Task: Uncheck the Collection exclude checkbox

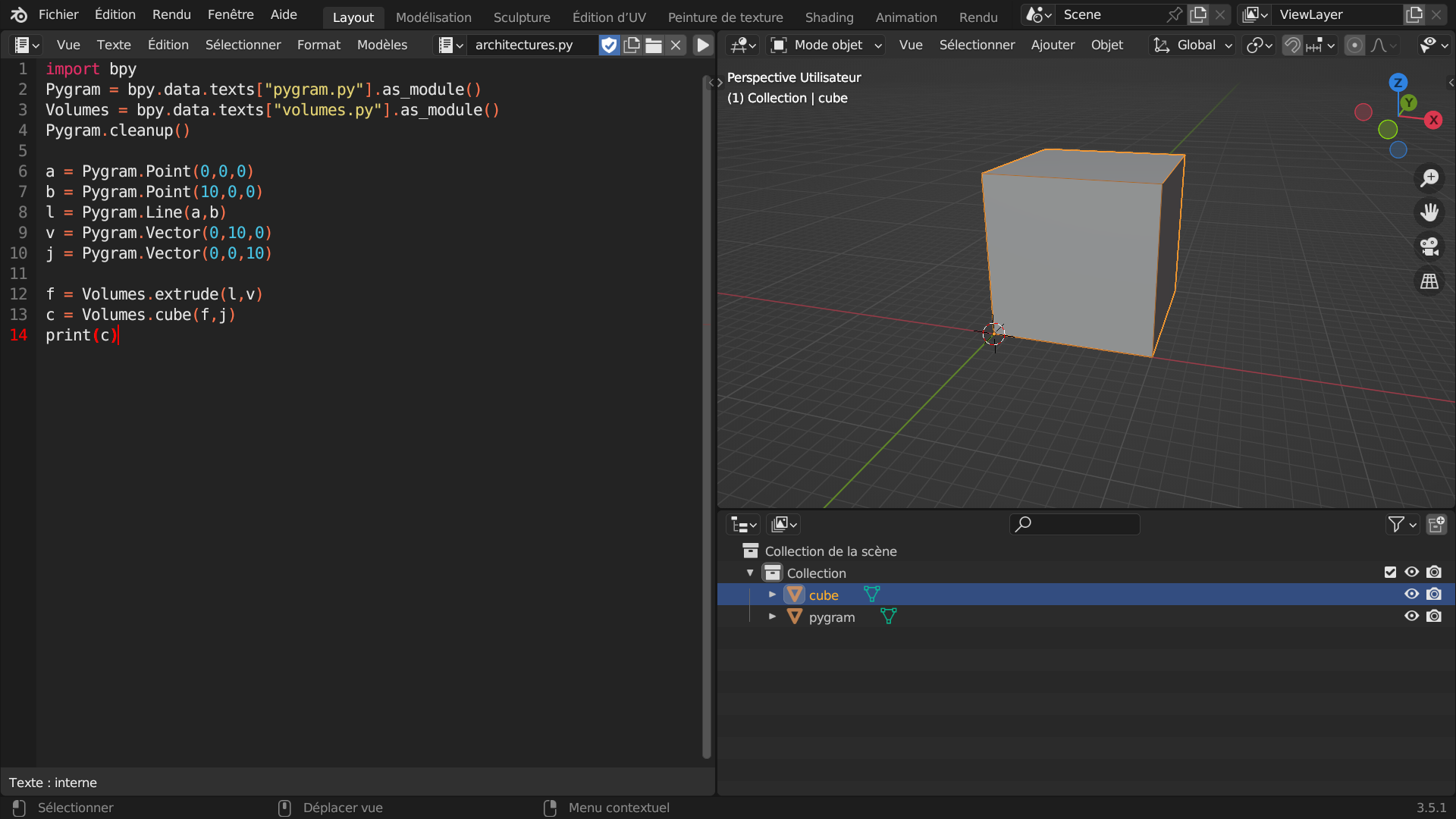Action: pos(1390,573)
